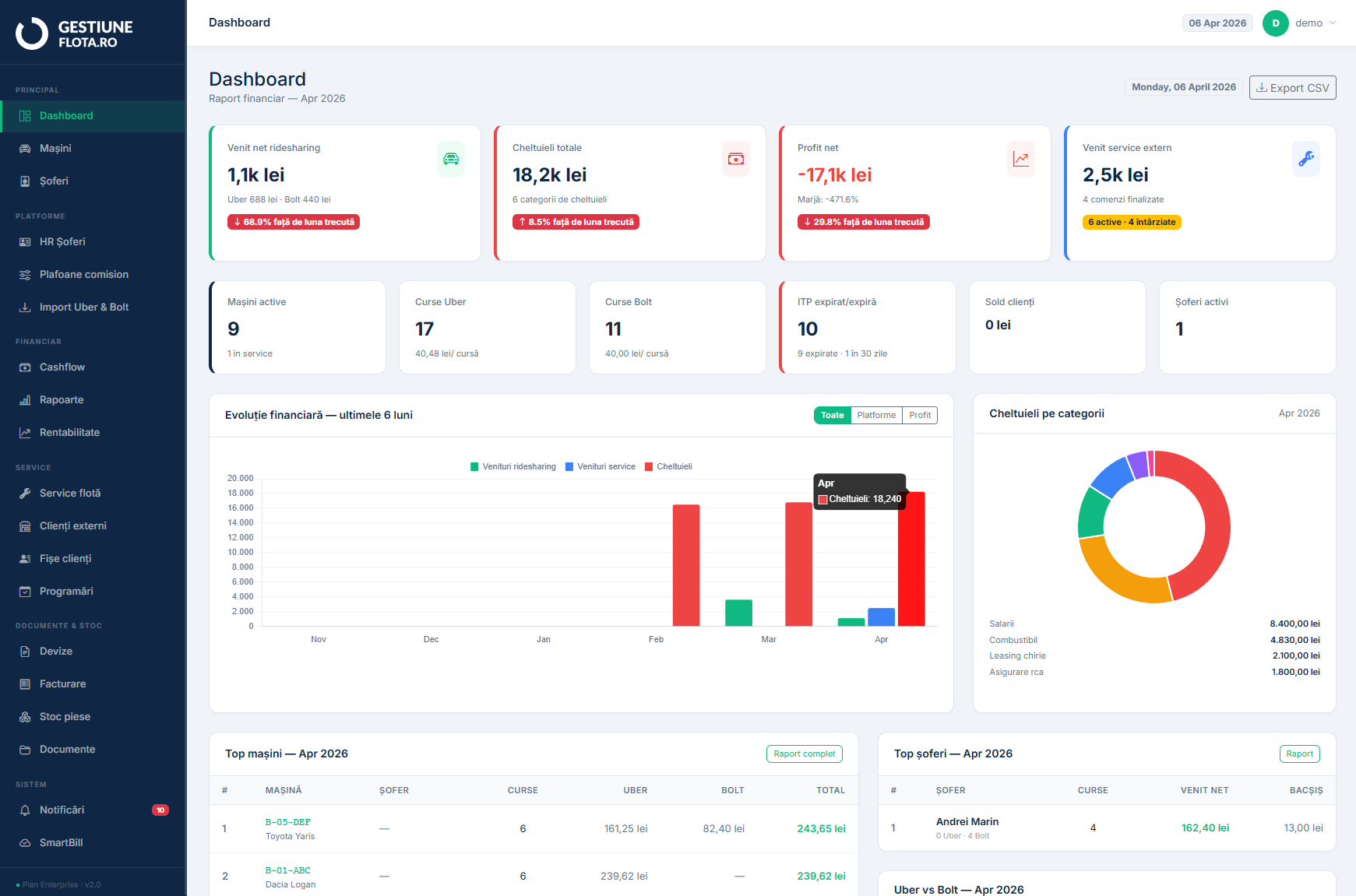Click the invoice icon for Facturare

click(25, 684)
